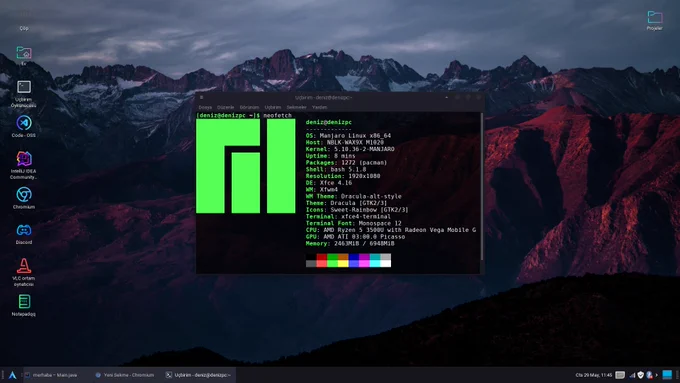Open the Uçbirim menu in terminal
Screen dimensions: 680x383
[x=273, y=107]
